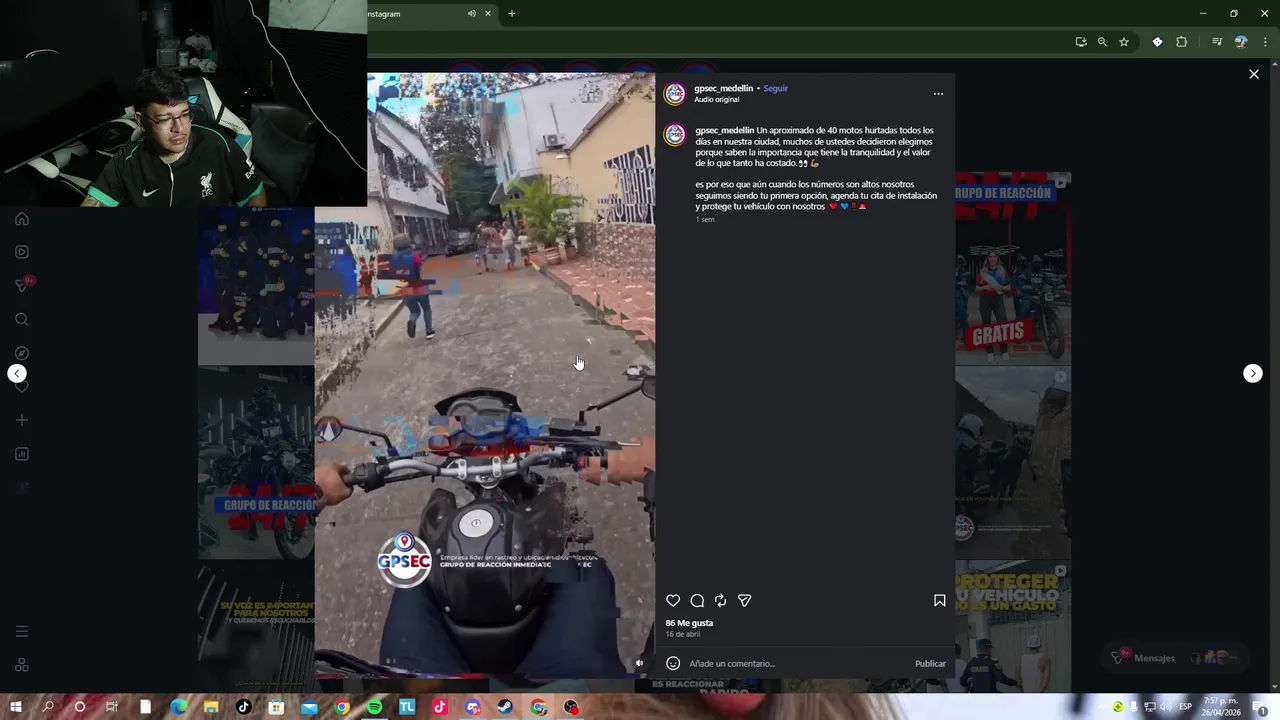Open Search in the Instagram sidebar
The width and height of the screenshot is (1280, 720).
[22, 319]
